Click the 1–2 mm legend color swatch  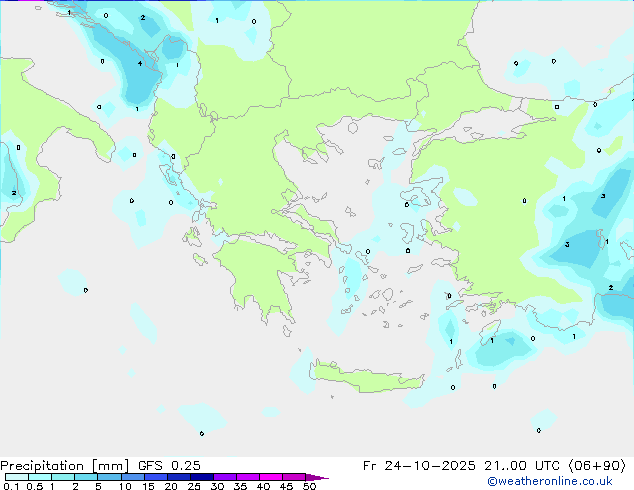pyautogui.click(x=63, y=477)
